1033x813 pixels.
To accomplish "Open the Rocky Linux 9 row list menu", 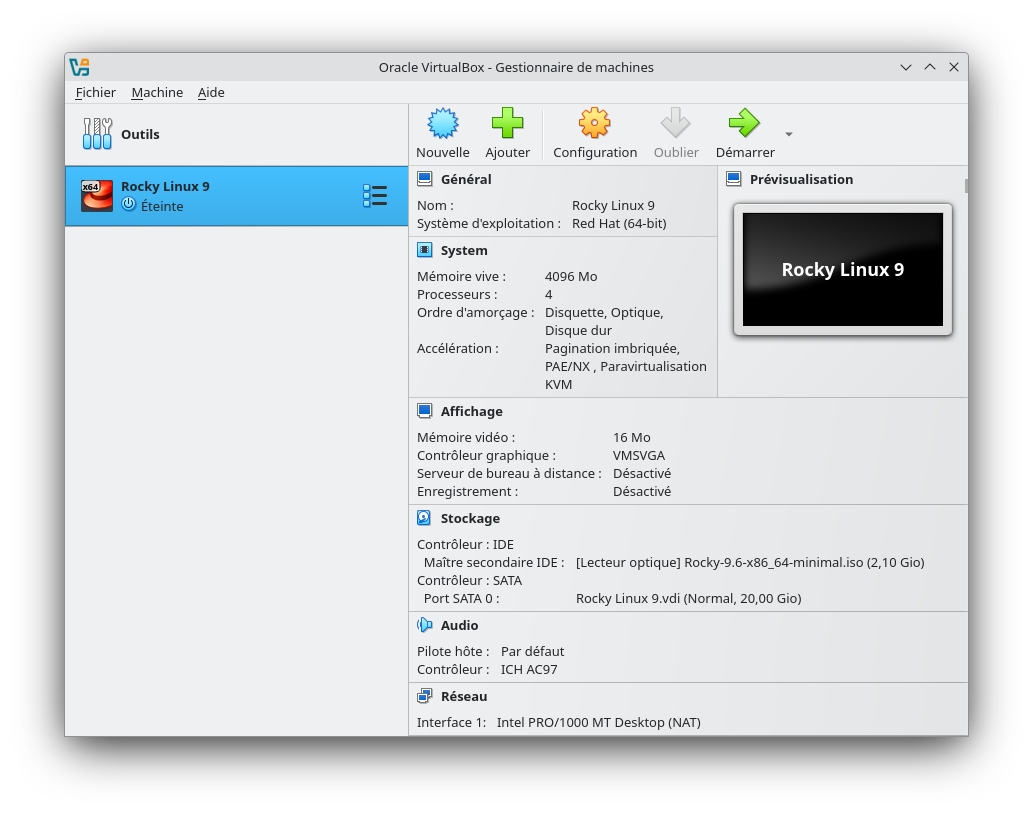I will [375, 195].
